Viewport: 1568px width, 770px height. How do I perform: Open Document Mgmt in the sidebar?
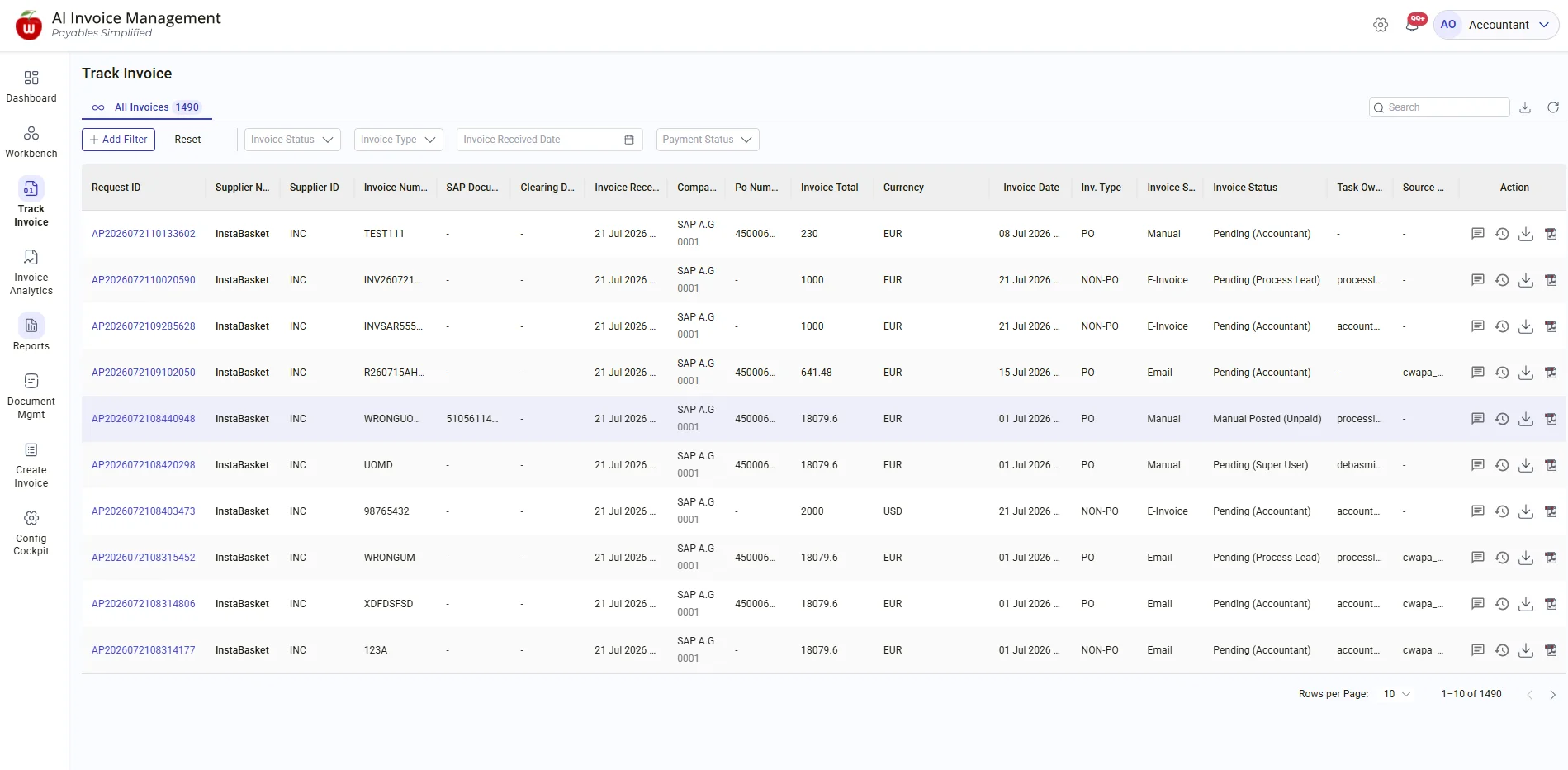pyautogui.click(x=31, y=397)
